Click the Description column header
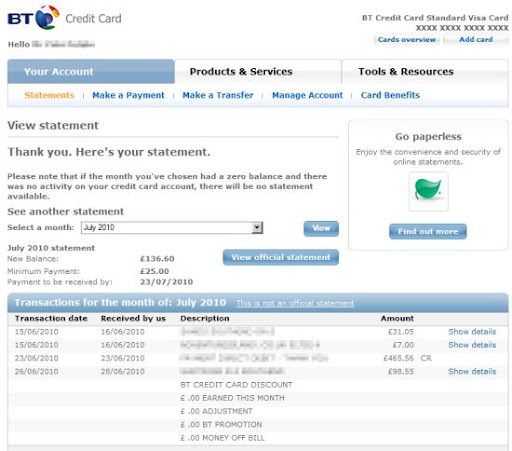The width and height of the screenshot is (512, 451). [x=205, y=318]
